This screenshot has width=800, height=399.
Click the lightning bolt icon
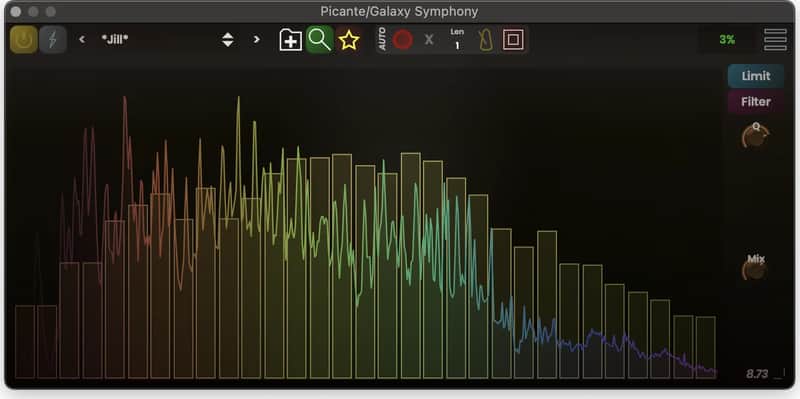pos(53,39)
